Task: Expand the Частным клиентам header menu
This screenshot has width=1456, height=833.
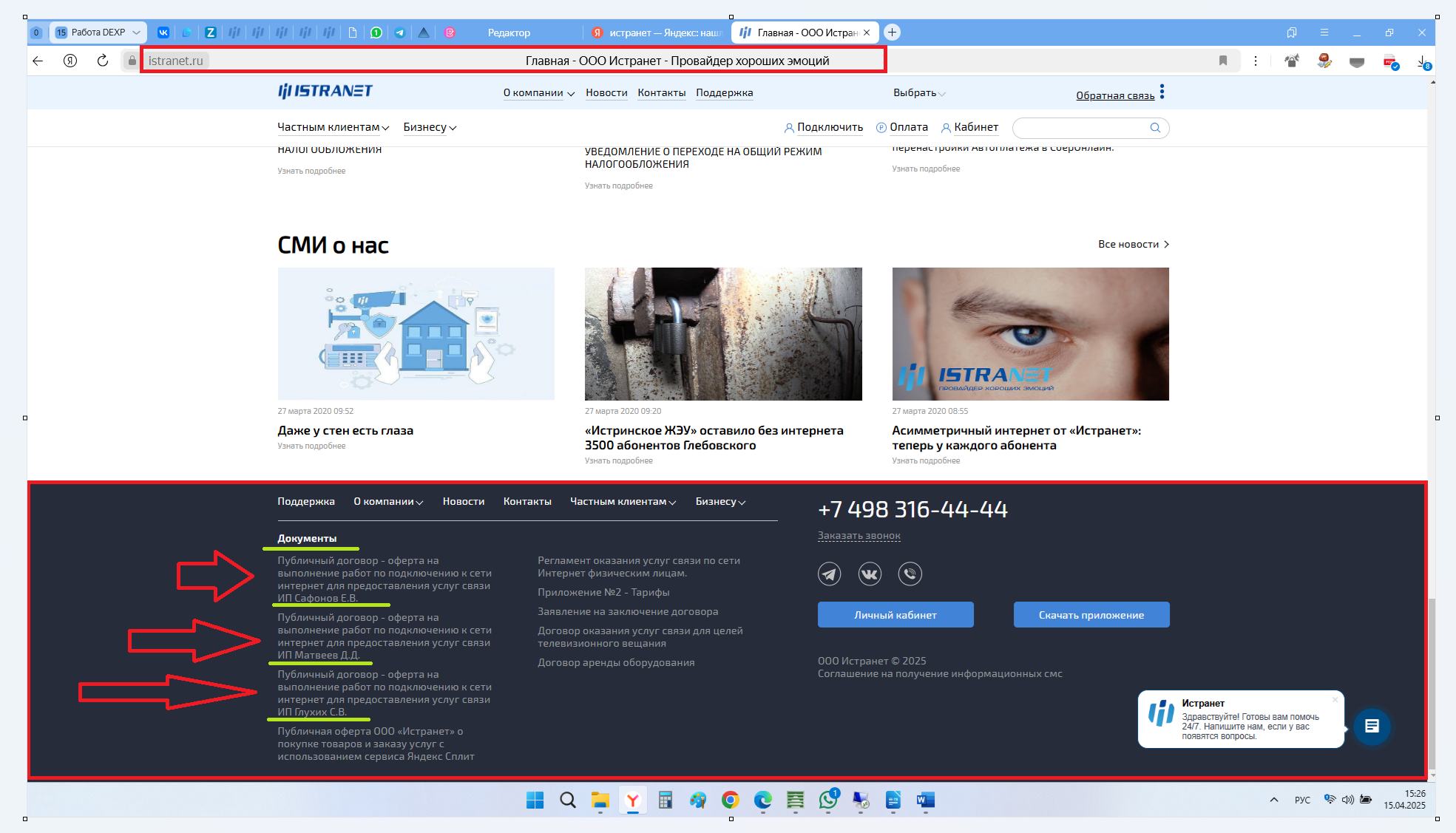Action: 333,127
